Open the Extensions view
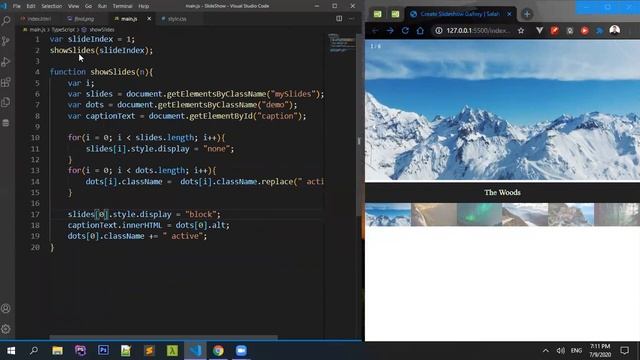The width and height of the screenshot is (640, 360). (6, 82)
